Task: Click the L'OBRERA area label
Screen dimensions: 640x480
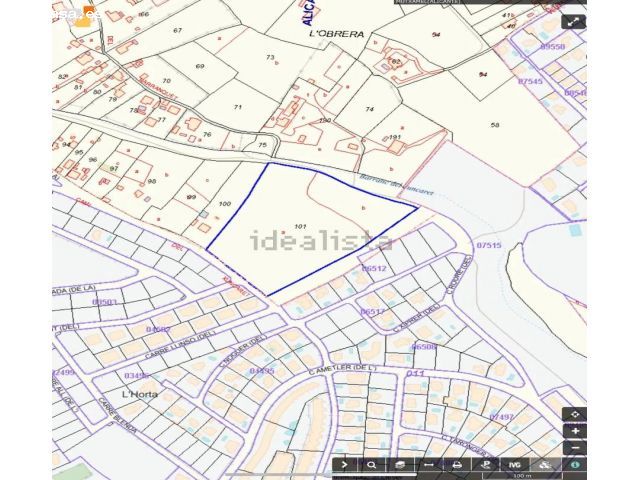Action: [336, 34]
